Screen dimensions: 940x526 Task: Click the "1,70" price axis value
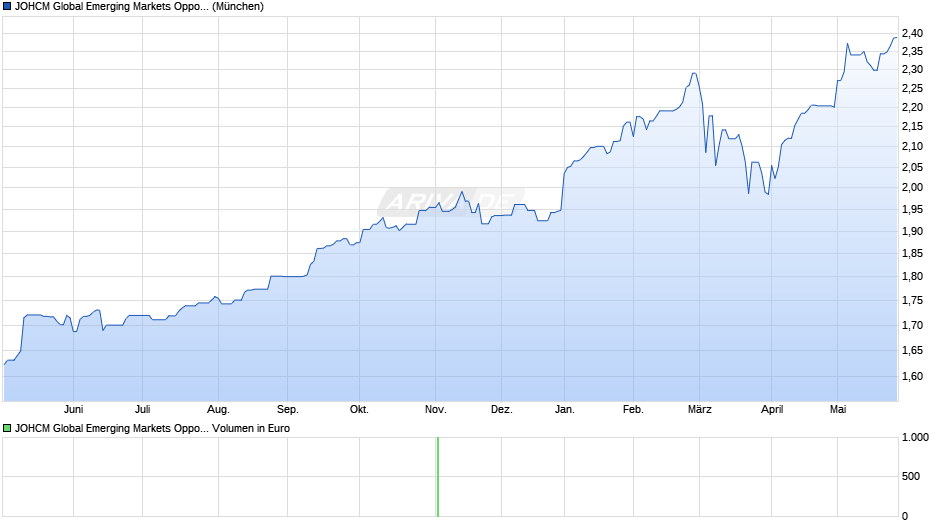click(x=912, y=325)
